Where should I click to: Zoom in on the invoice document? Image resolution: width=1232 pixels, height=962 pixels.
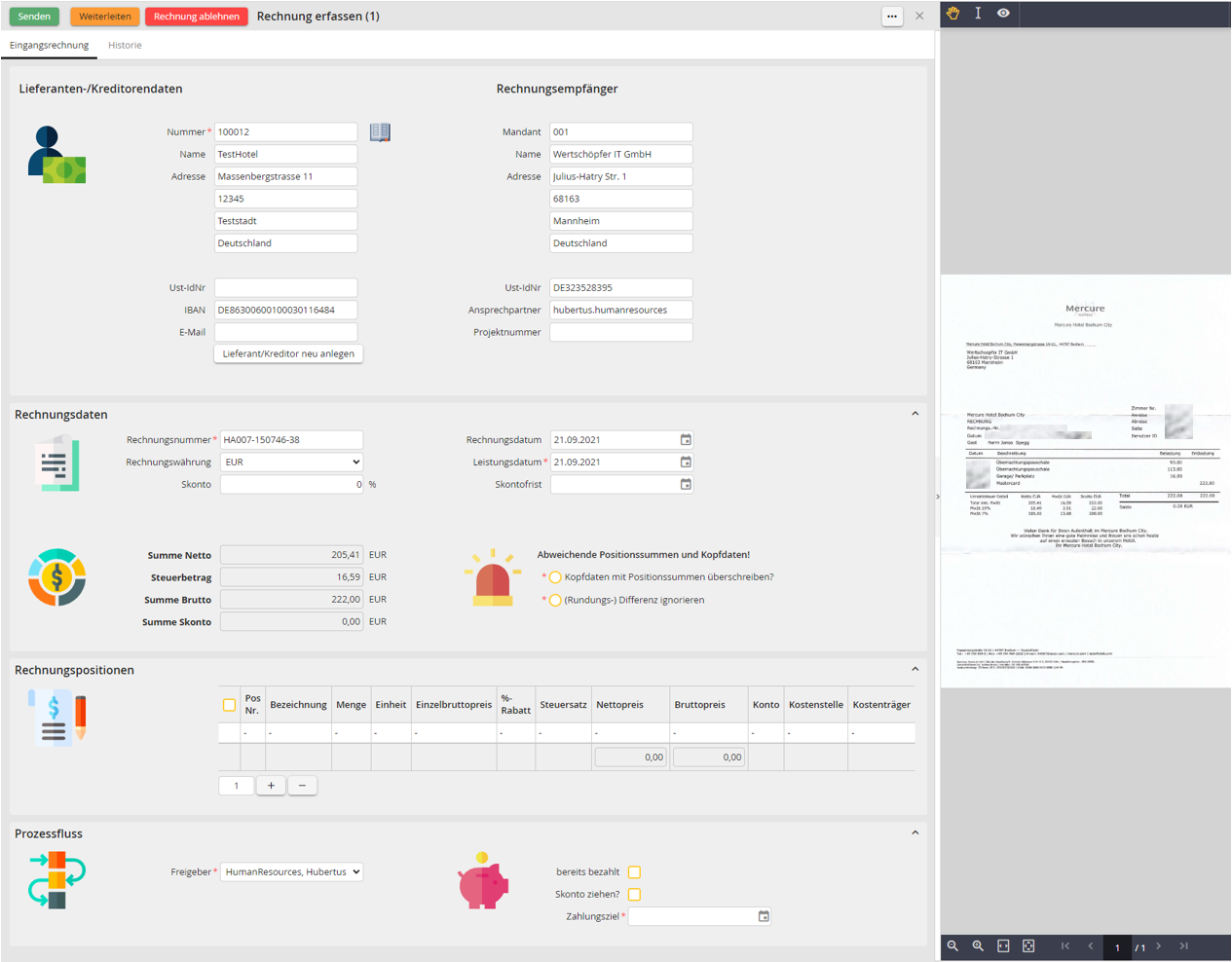click(x=978, y=946)
